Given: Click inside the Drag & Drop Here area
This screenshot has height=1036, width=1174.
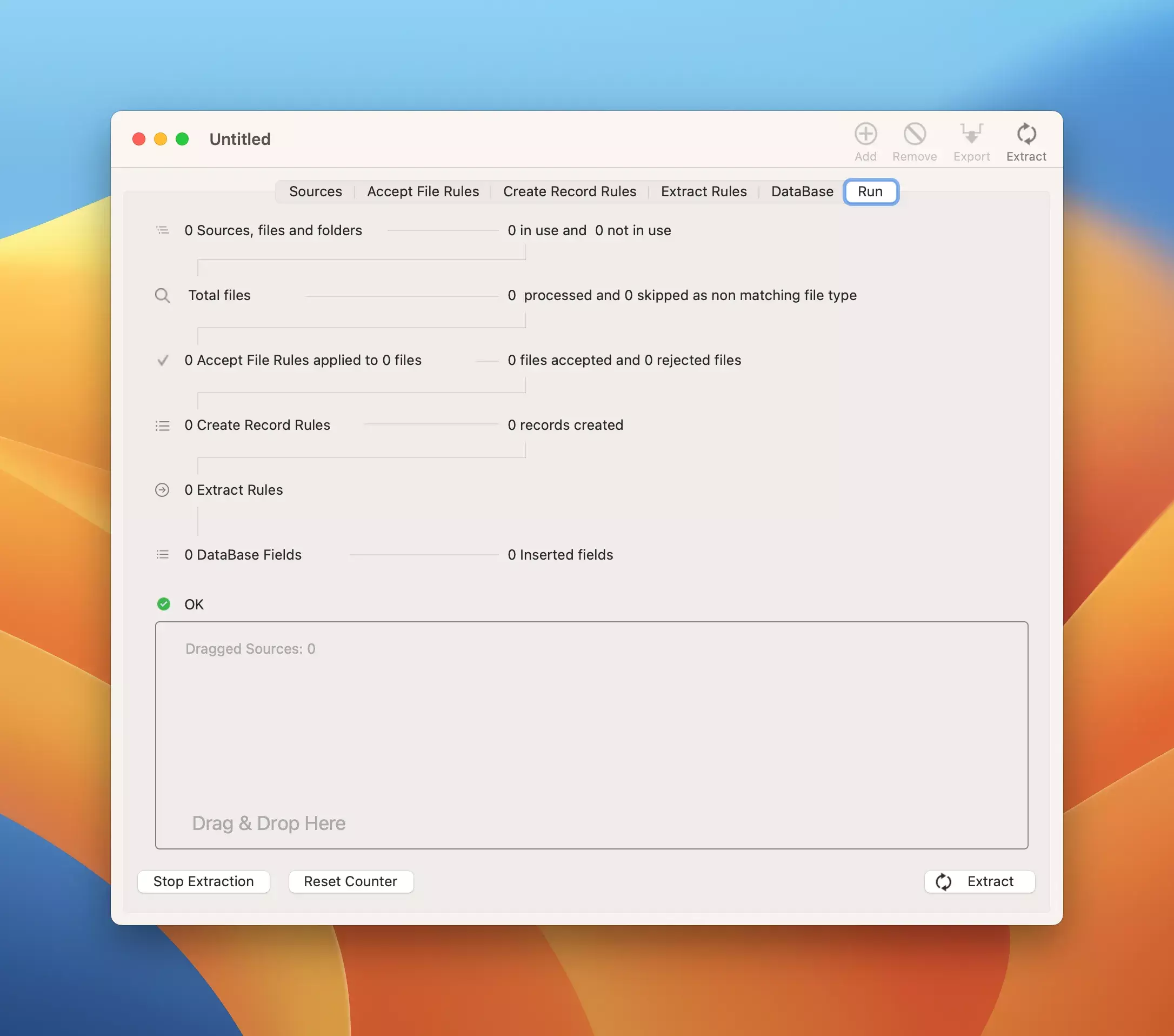Looking at the screenshot, I should 591,735.
